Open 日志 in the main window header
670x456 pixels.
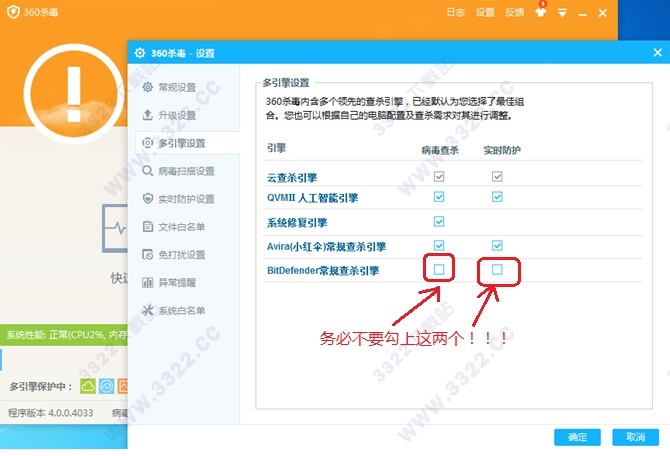coord(455,12)
